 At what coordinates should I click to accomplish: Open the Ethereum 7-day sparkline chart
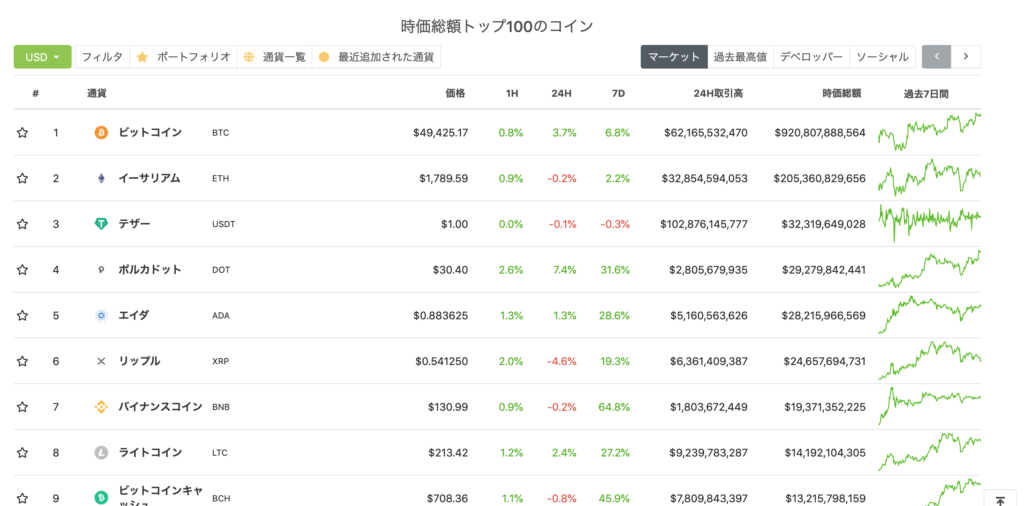[x=929, y=177]
